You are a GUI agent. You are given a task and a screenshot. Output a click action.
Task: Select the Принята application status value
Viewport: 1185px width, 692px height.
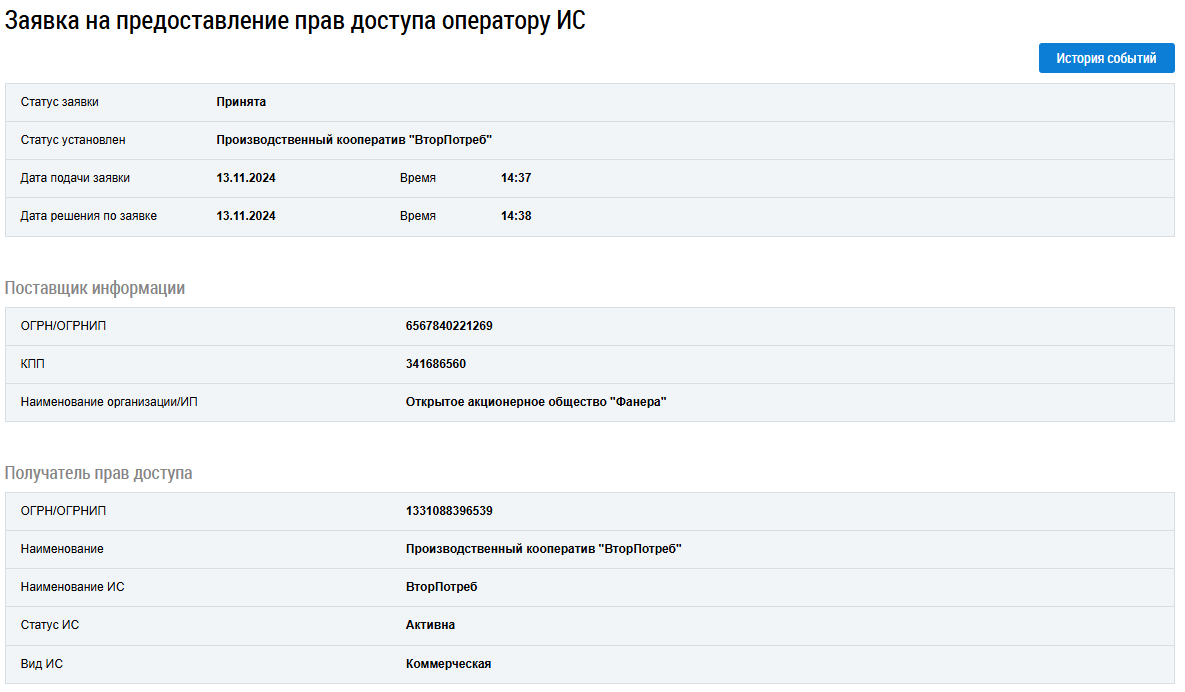pyautogui.click(x=241, y=102)
